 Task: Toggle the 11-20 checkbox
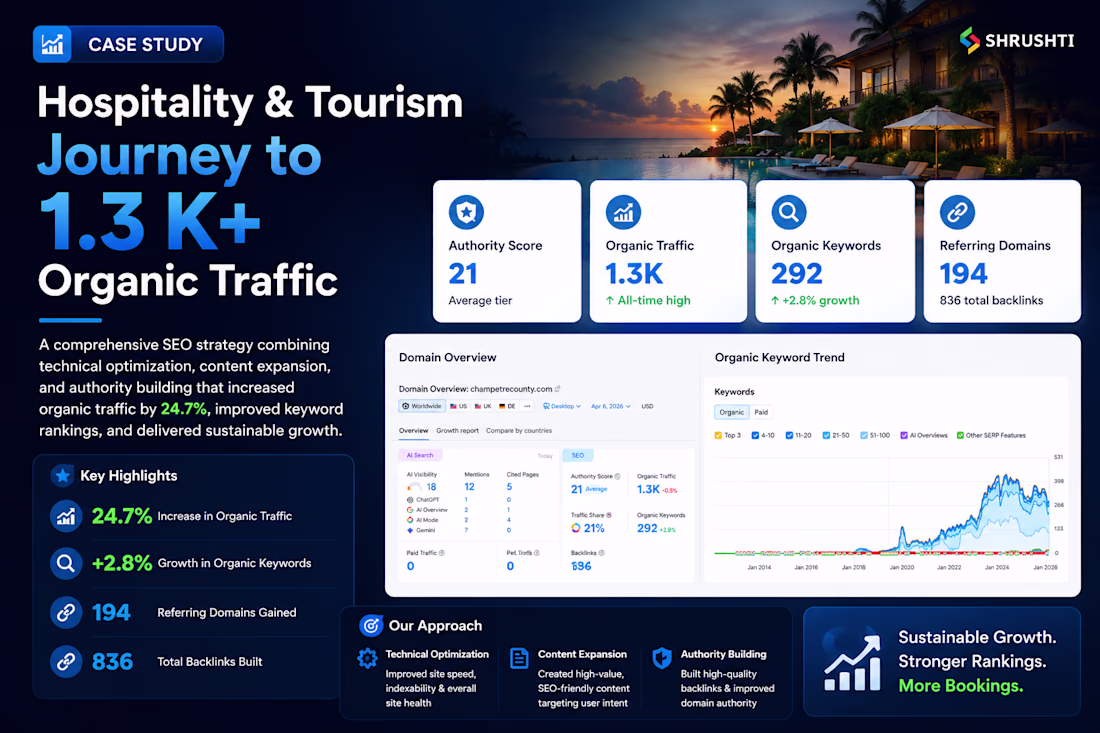pyautogui.click(x=789, y=436)
